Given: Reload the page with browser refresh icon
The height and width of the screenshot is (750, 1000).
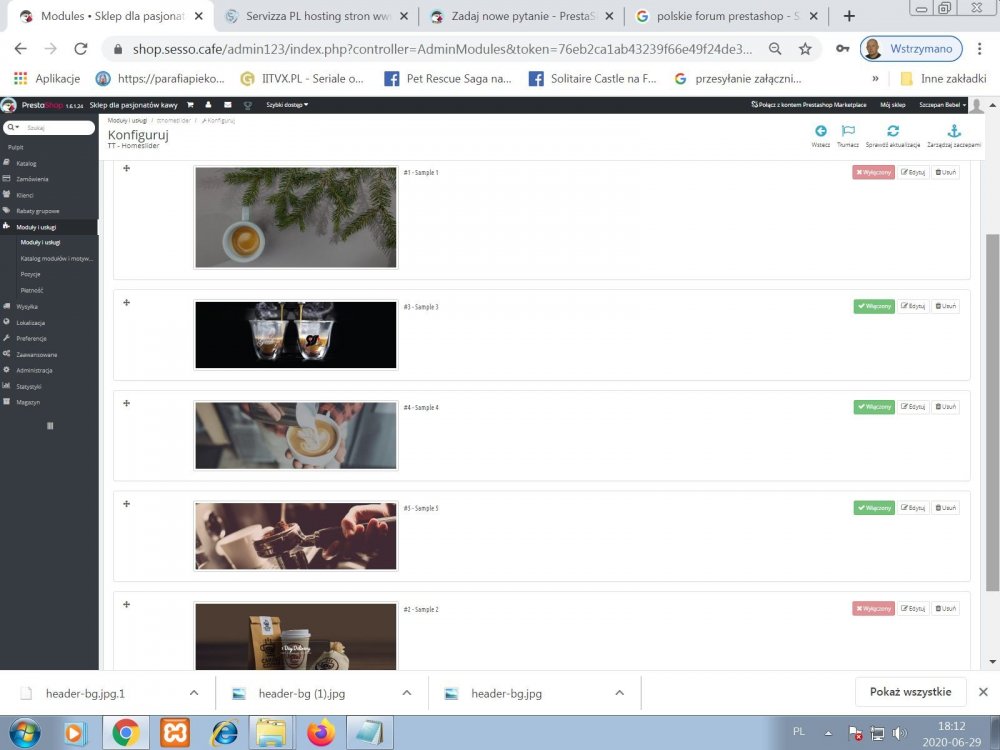Looking at the screenshot, I should click(x=80, y=48).
